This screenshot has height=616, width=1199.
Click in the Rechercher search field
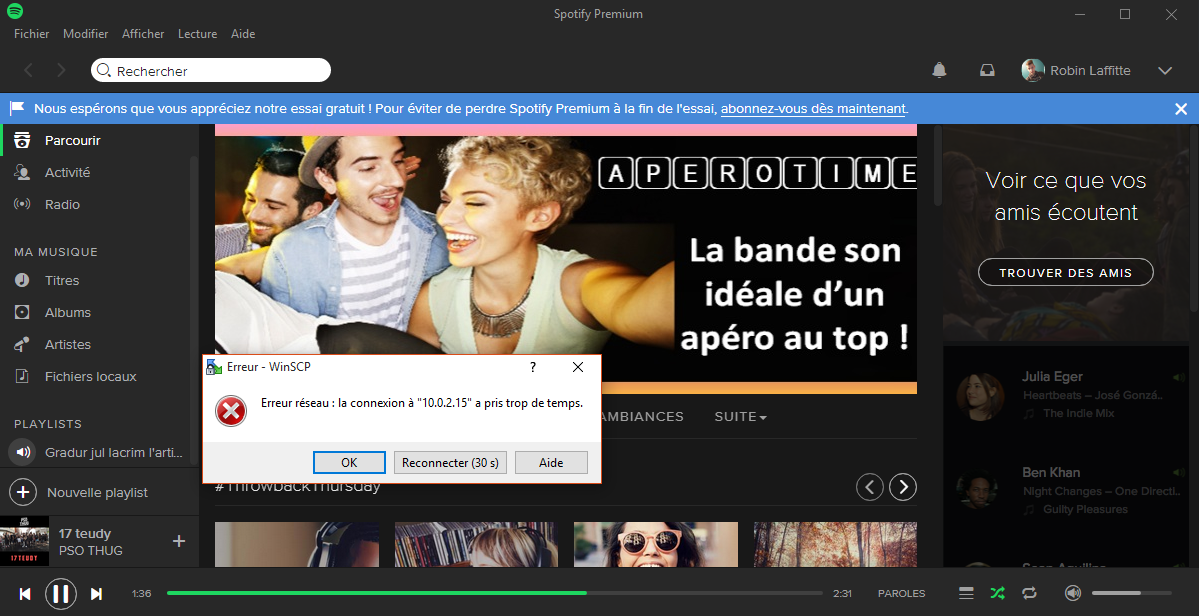(x=211, y=70)
